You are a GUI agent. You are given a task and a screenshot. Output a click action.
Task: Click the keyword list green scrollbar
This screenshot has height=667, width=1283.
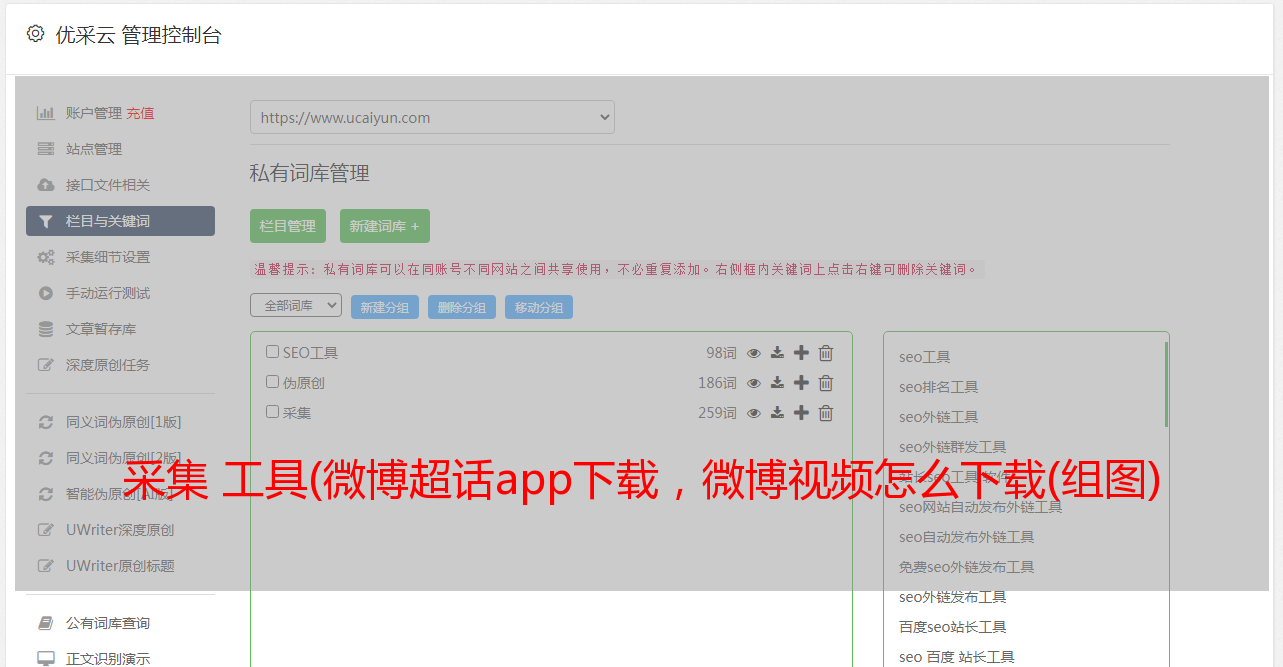click(1166, 384)
